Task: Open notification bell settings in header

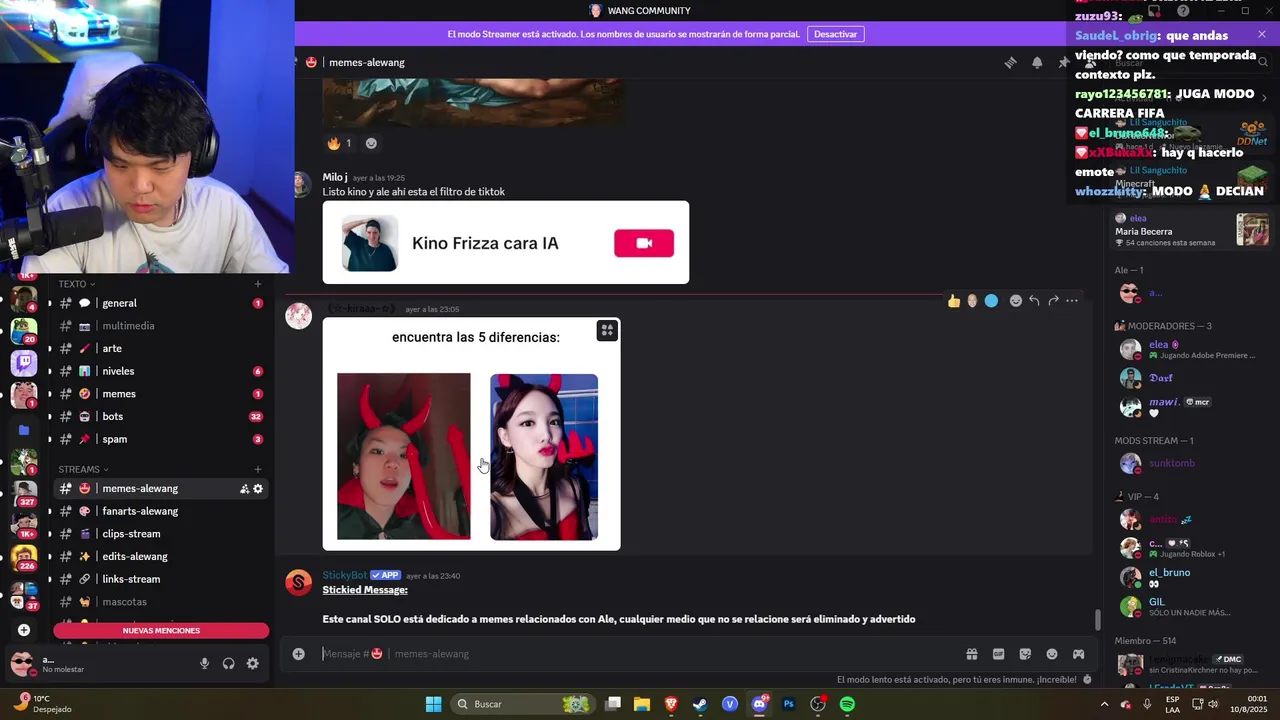Action: coord(1037,62)
